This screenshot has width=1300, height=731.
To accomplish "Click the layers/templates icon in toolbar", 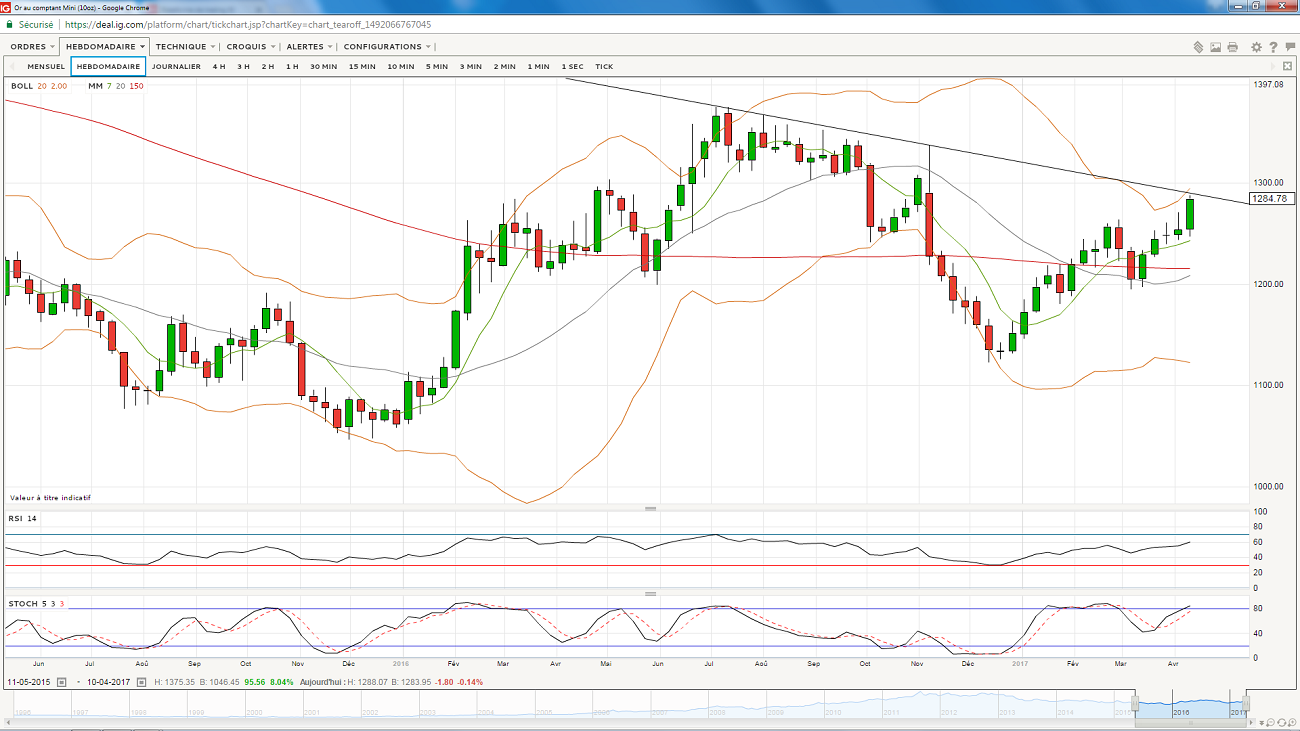I will coord(1198,47).
